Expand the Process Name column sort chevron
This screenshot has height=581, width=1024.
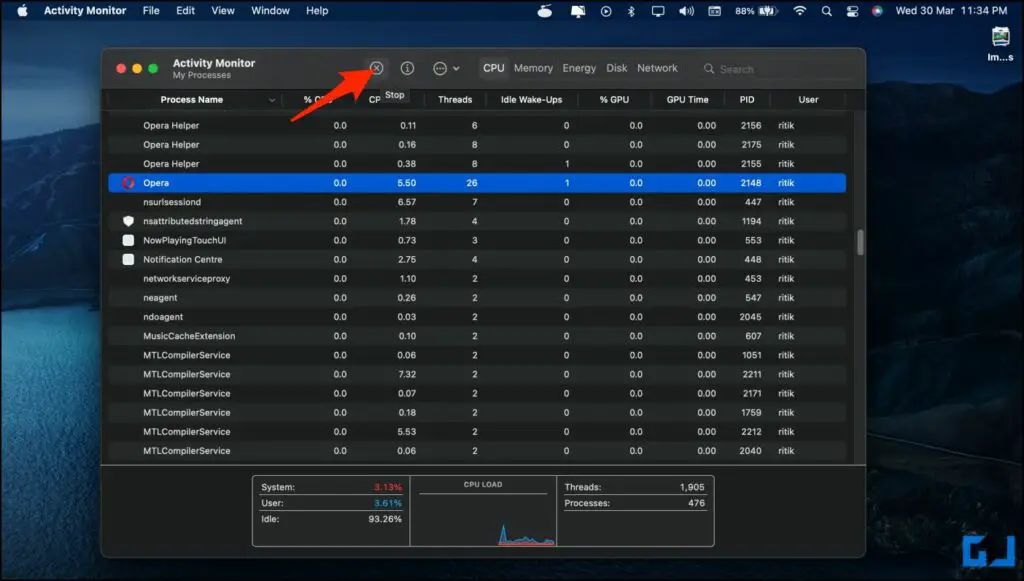click(x=271, y=99)
